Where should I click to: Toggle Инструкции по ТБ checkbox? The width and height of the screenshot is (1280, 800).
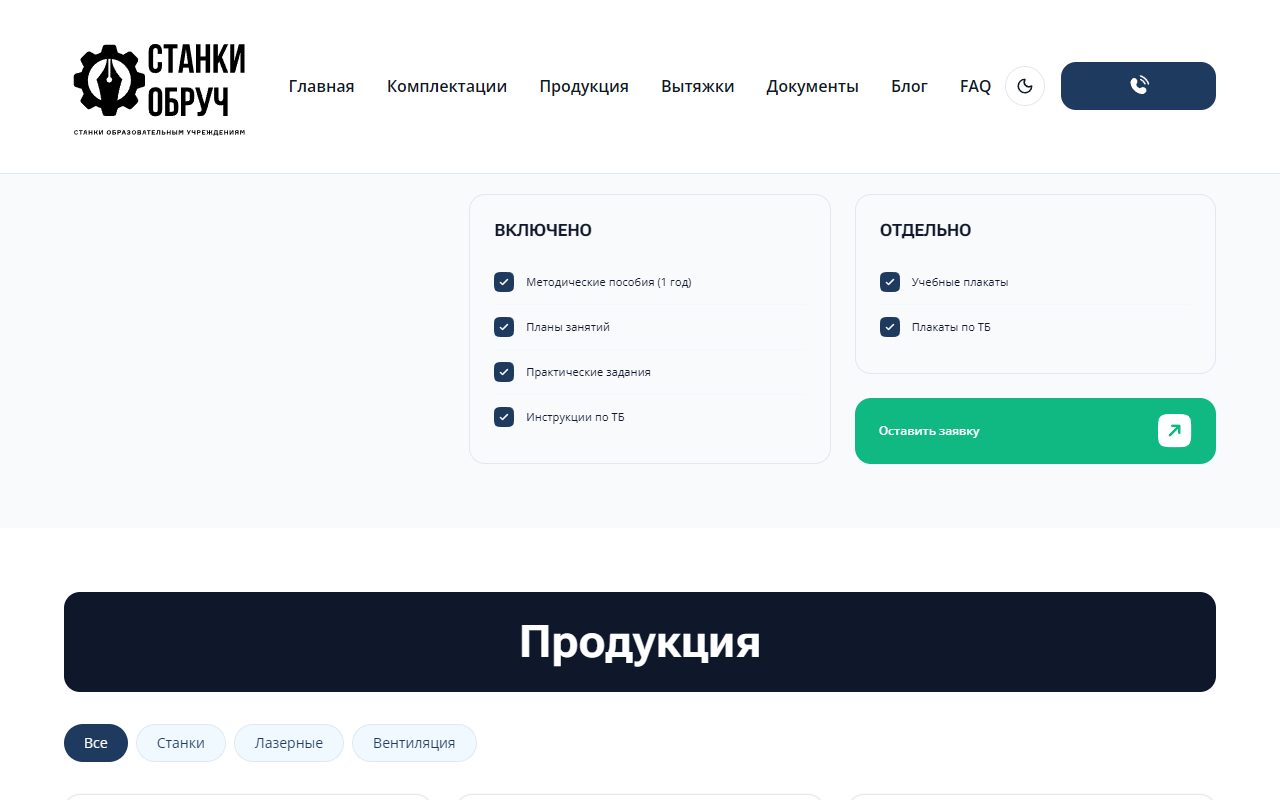(x=504, y=417)
